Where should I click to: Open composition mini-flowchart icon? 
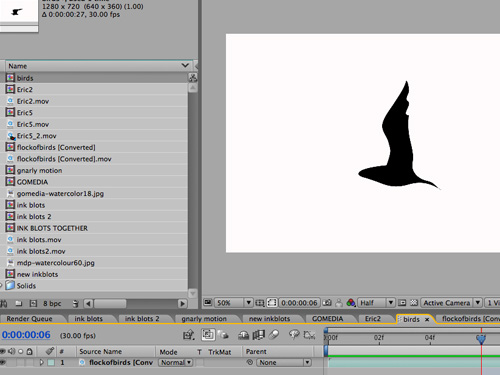tap(189, 335)
